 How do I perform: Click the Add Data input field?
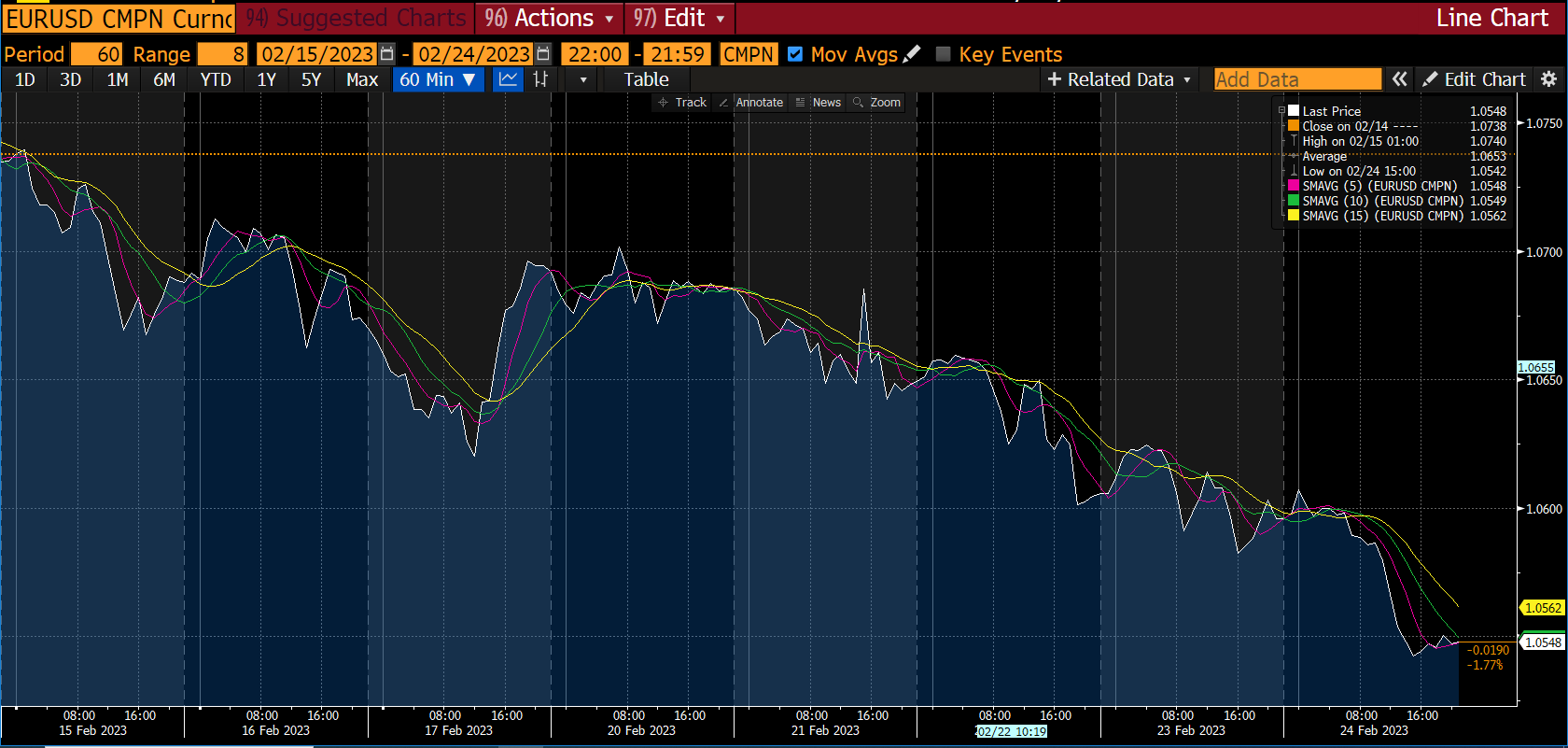[x=1296, y=79]
